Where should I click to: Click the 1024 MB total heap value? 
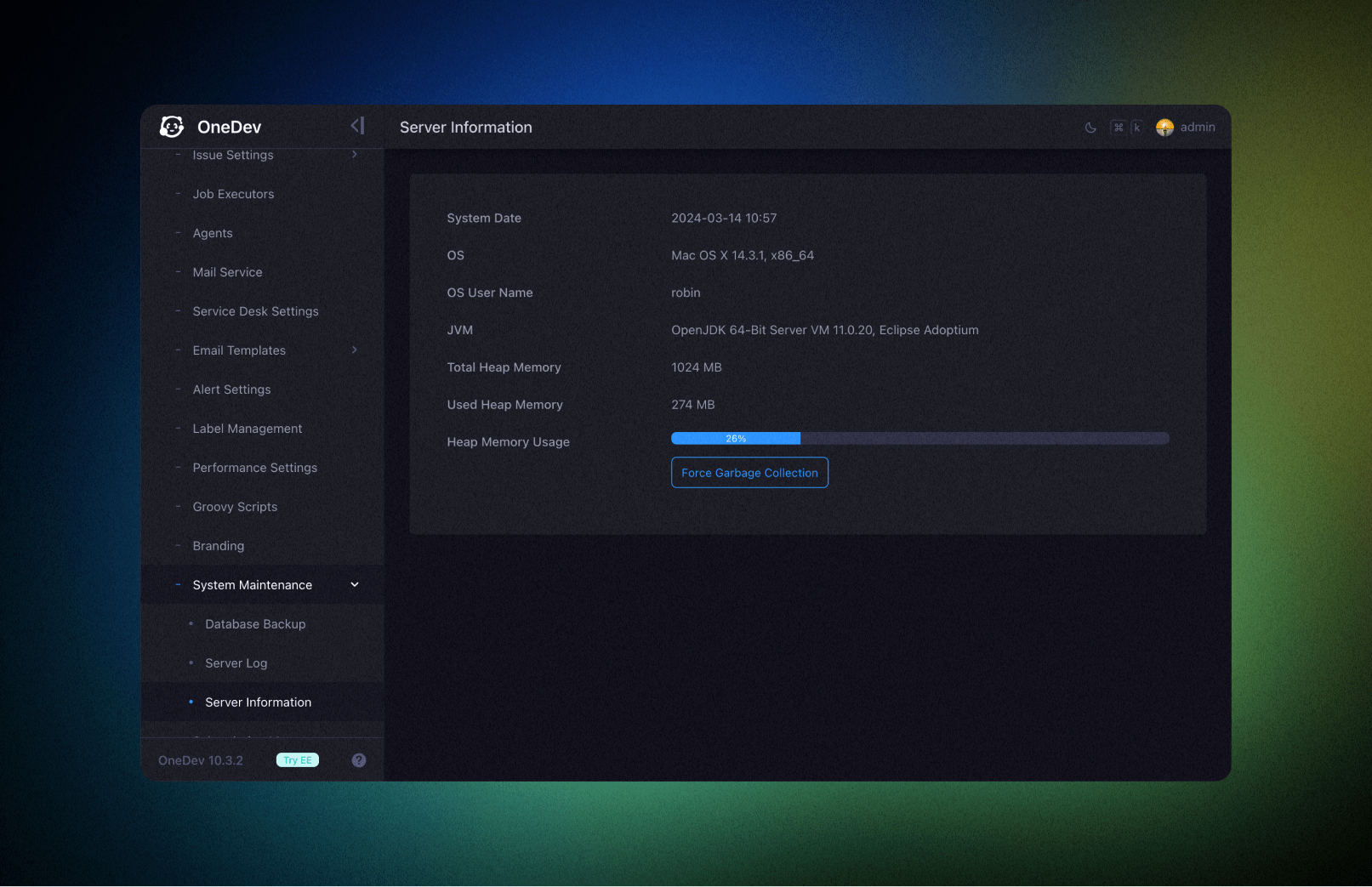tap(697, 367)
